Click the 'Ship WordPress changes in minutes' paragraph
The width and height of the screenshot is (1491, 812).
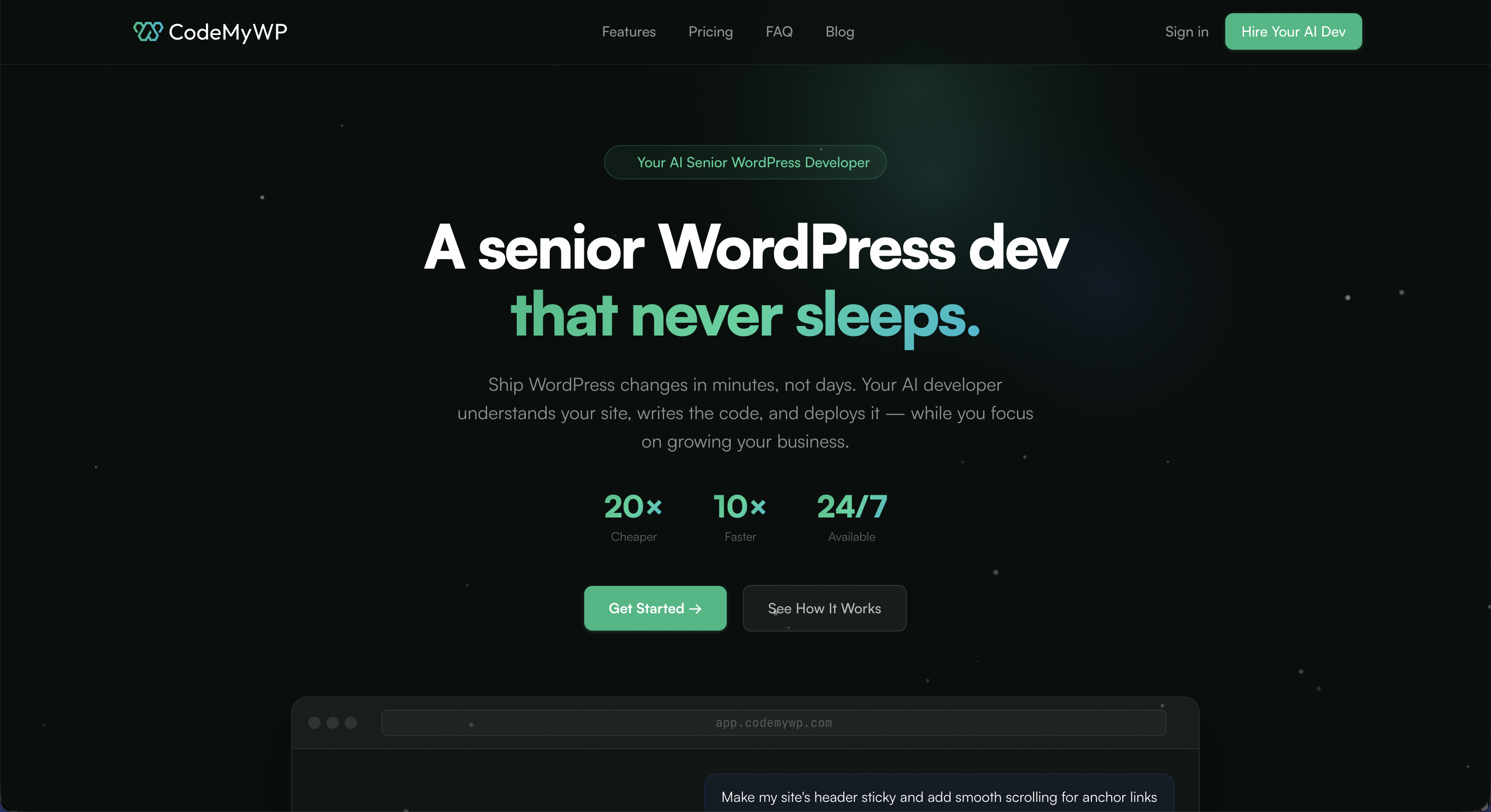click(745, 413)
